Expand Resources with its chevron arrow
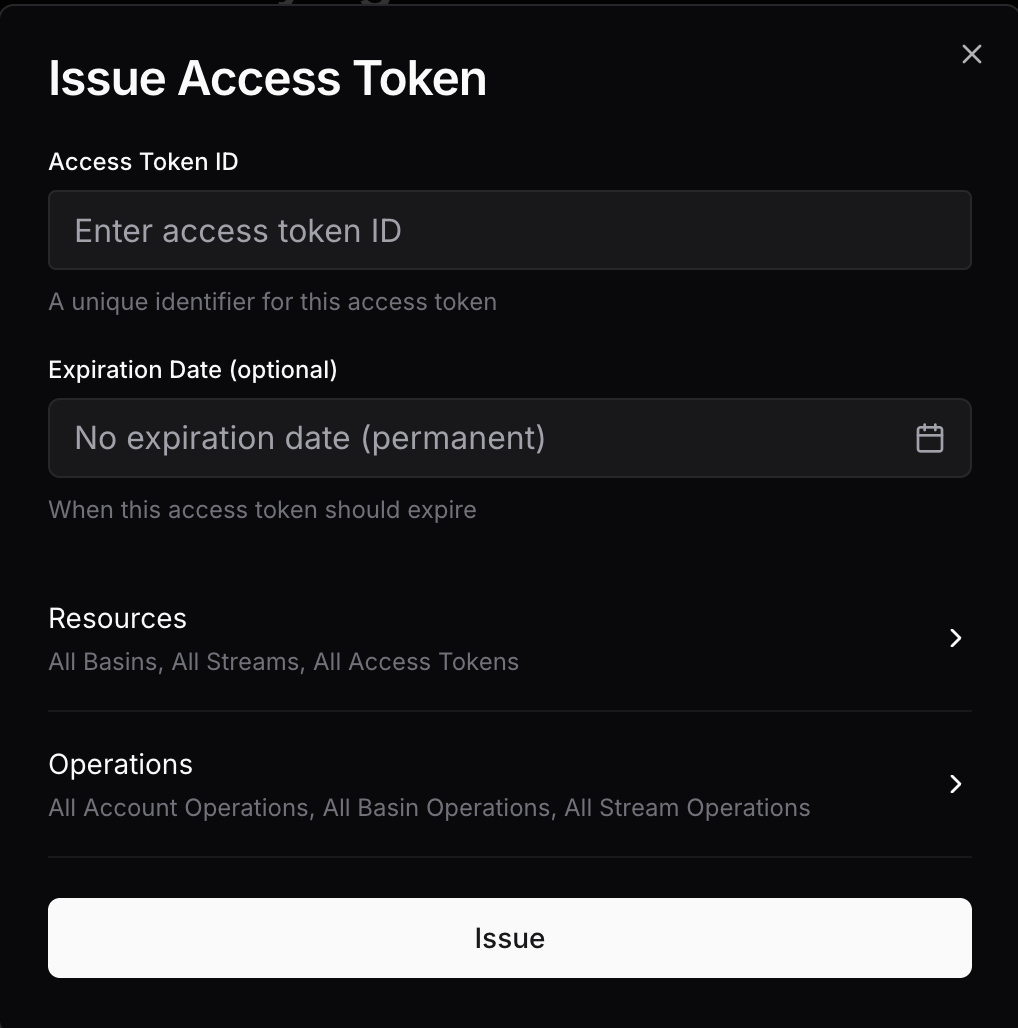This screenshot has height=1028, width=1018. click(x=955, y=638)
